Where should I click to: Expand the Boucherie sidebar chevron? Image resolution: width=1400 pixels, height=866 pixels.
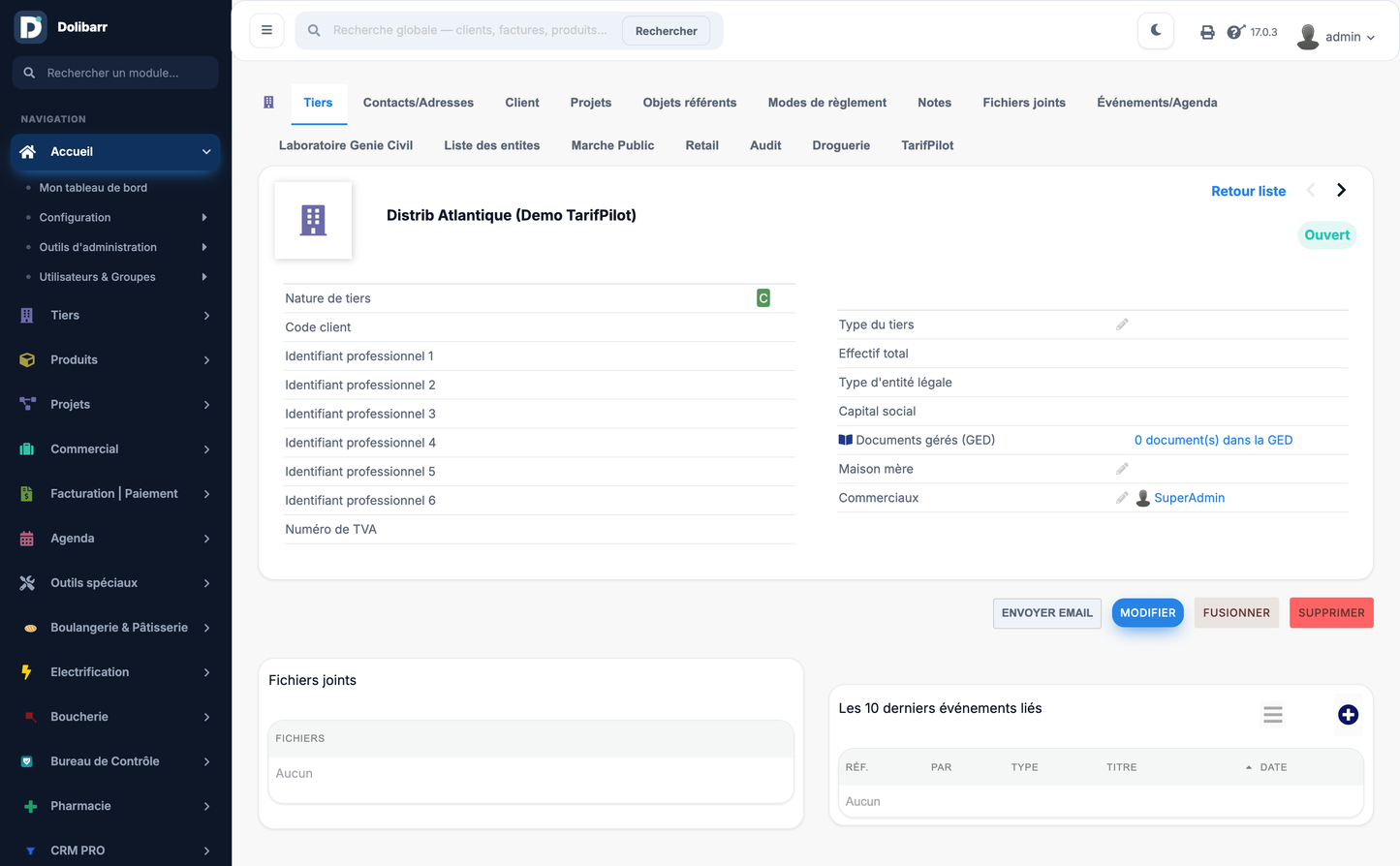point(206,717)
